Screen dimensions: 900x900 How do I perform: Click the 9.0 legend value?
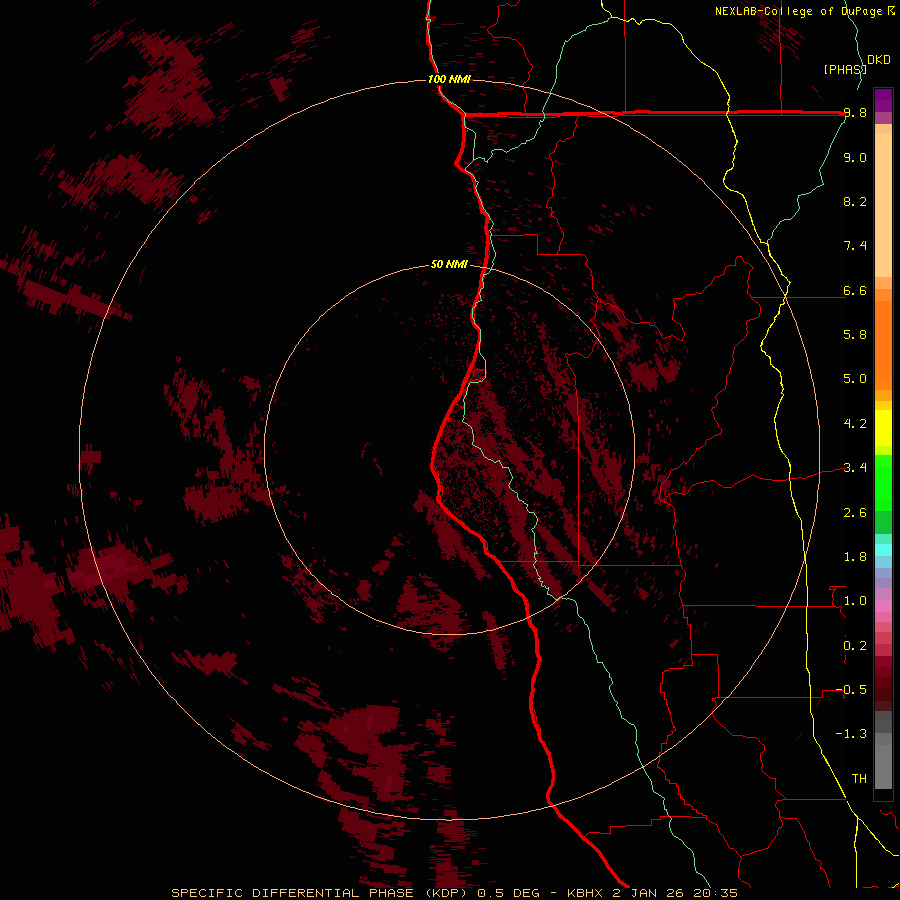tap(855, 157)
